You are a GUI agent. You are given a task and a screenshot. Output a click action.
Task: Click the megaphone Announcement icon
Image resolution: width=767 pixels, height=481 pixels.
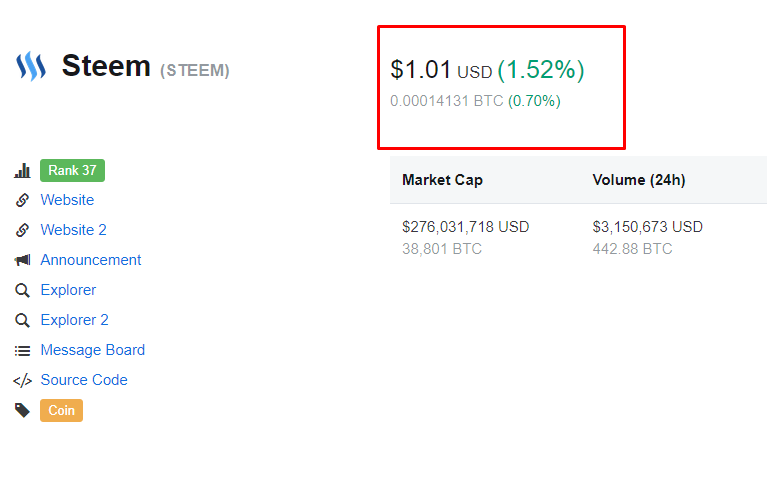click(x=22, y=260)
